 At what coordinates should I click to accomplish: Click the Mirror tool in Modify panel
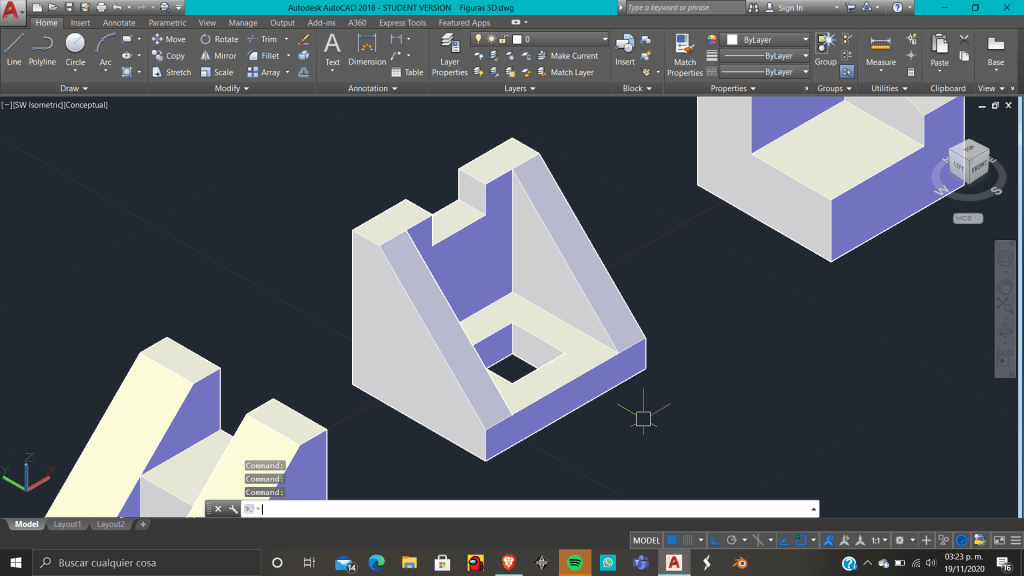(x=218, y=56)
